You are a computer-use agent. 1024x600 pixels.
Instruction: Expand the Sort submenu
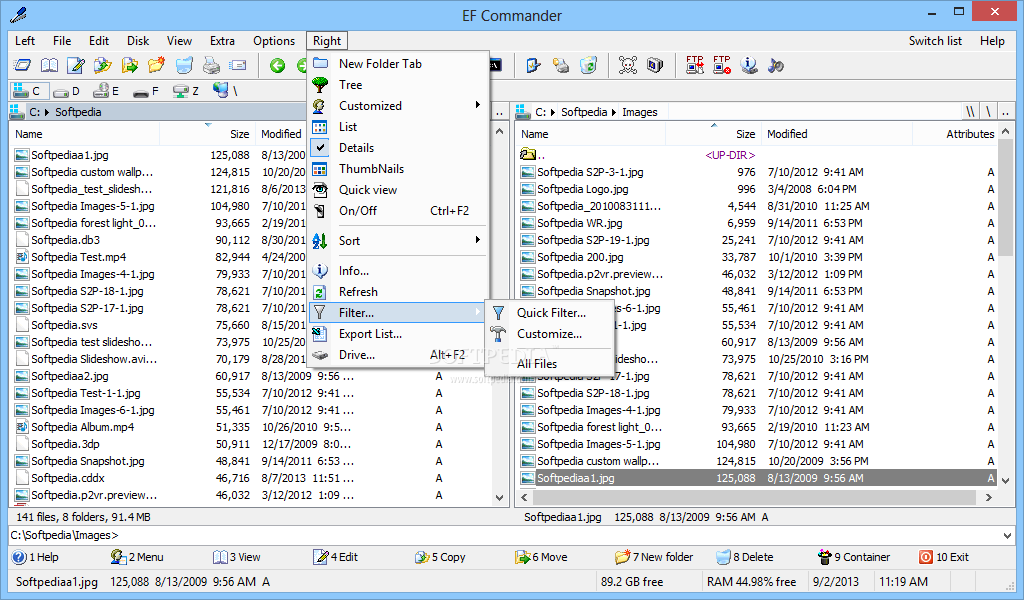pos(398,240)
